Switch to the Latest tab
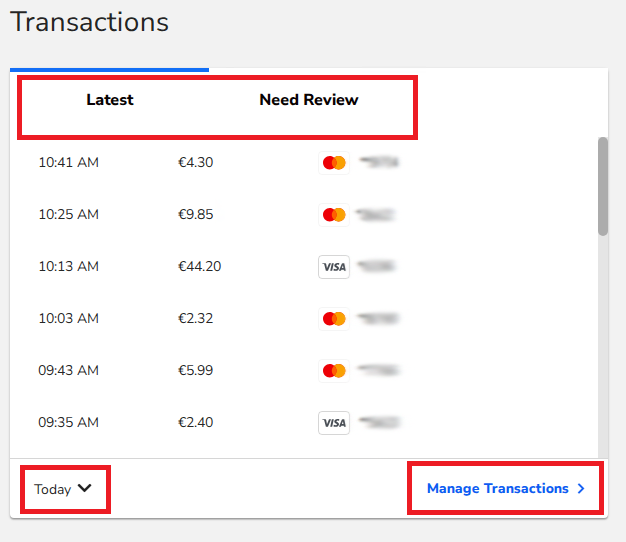Viewport: 626px width, 542px height. point(110,100)
